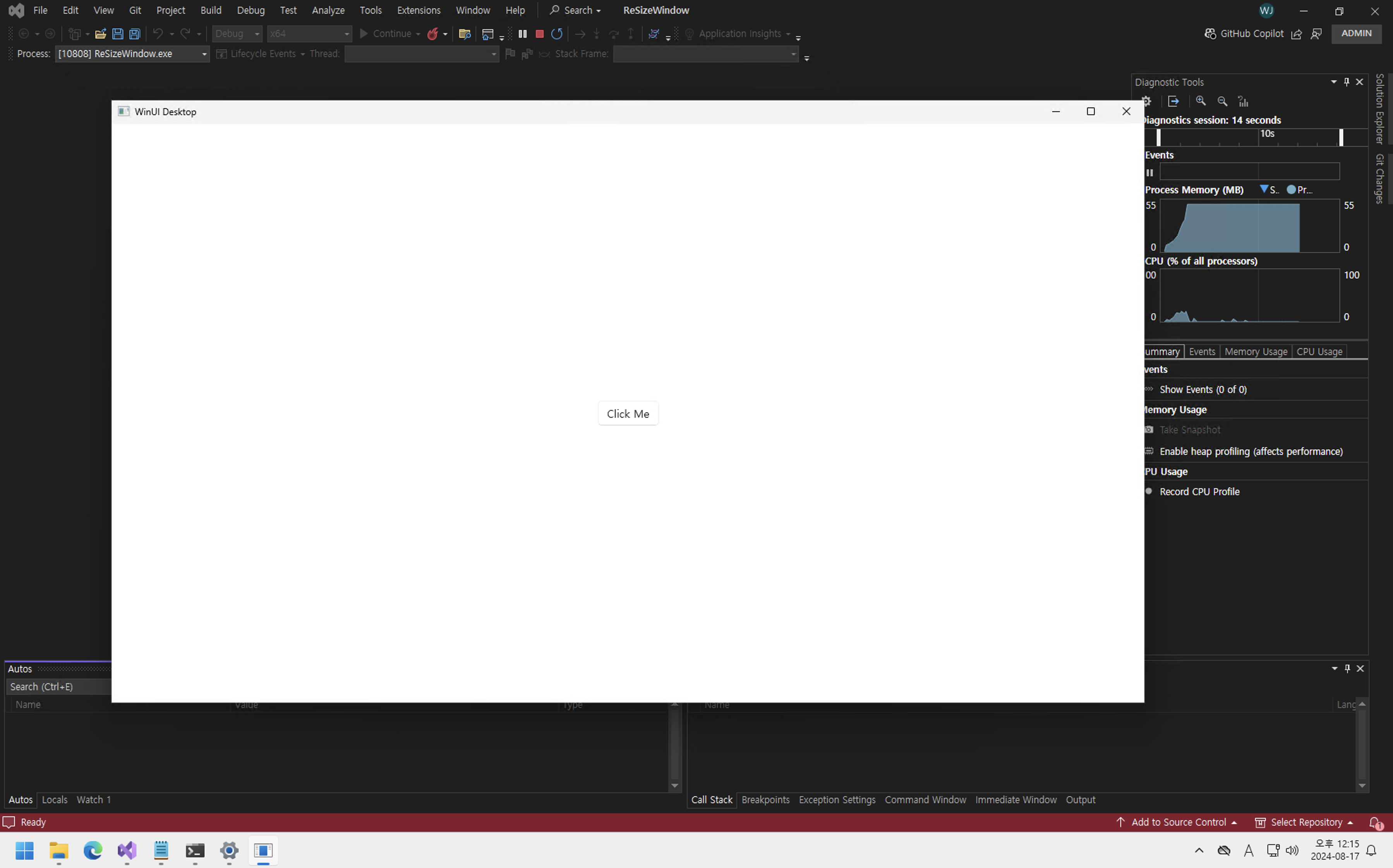
Task: Toggle Record CPU Profile
Action: [1199, 491]
